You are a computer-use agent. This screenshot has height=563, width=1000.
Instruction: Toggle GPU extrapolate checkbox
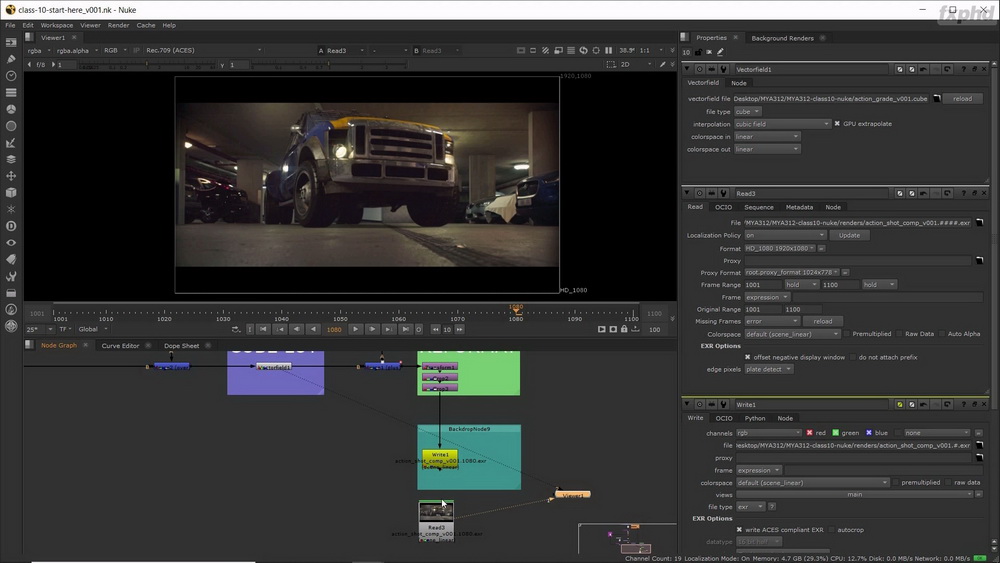[x=837, y=124]
